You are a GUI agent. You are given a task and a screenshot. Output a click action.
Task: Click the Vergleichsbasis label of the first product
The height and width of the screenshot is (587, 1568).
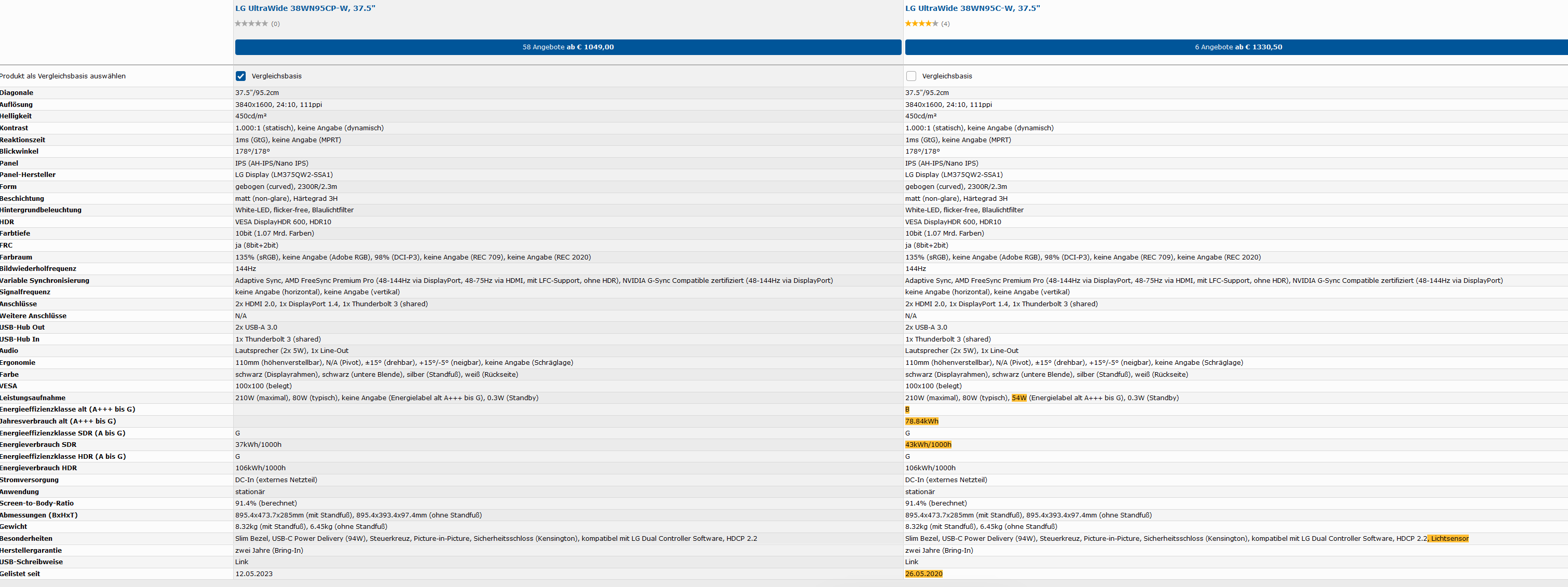pyautogui.click(x=276, y=76)
